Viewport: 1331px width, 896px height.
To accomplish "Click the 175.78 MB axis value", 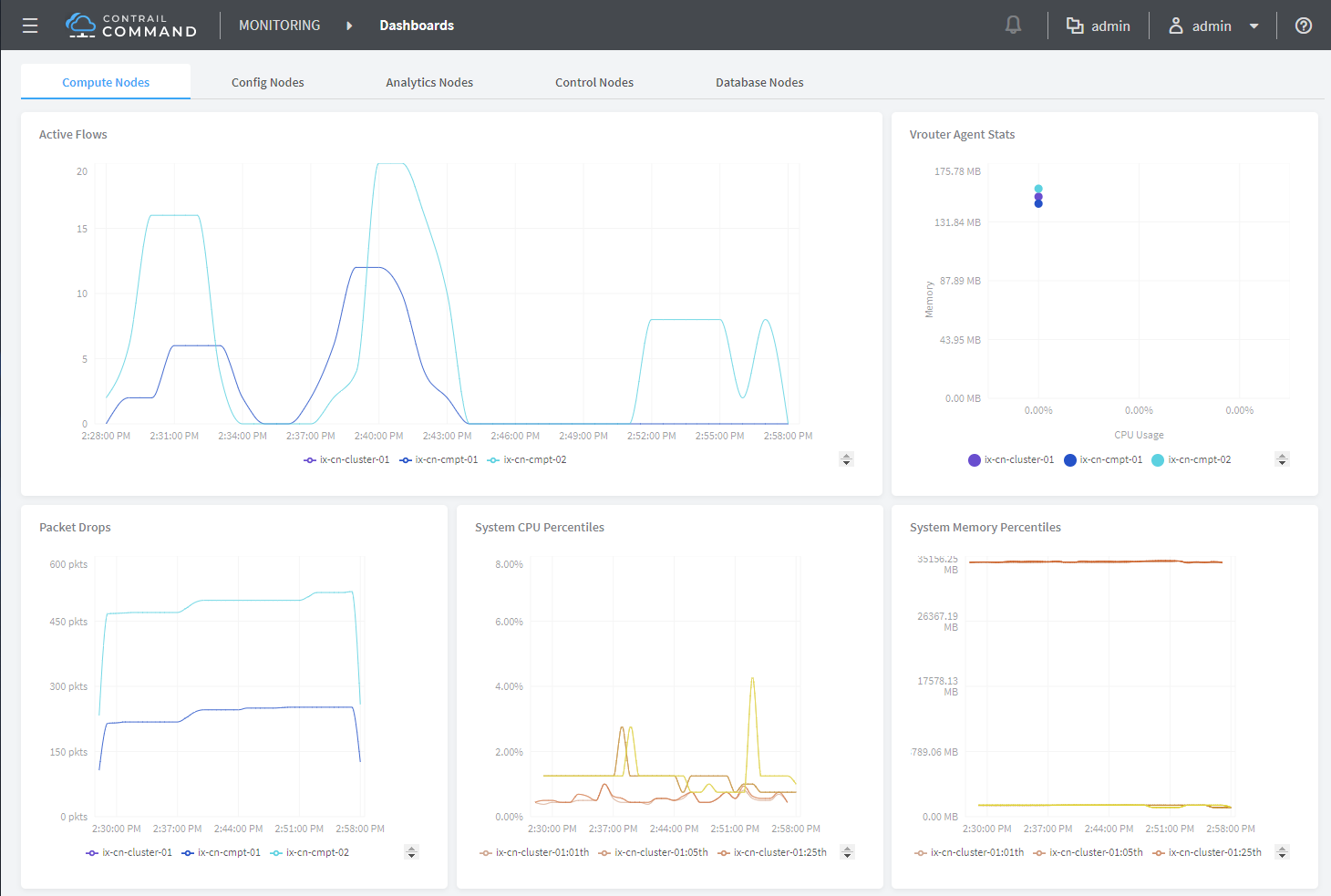I will pos(957,171).
